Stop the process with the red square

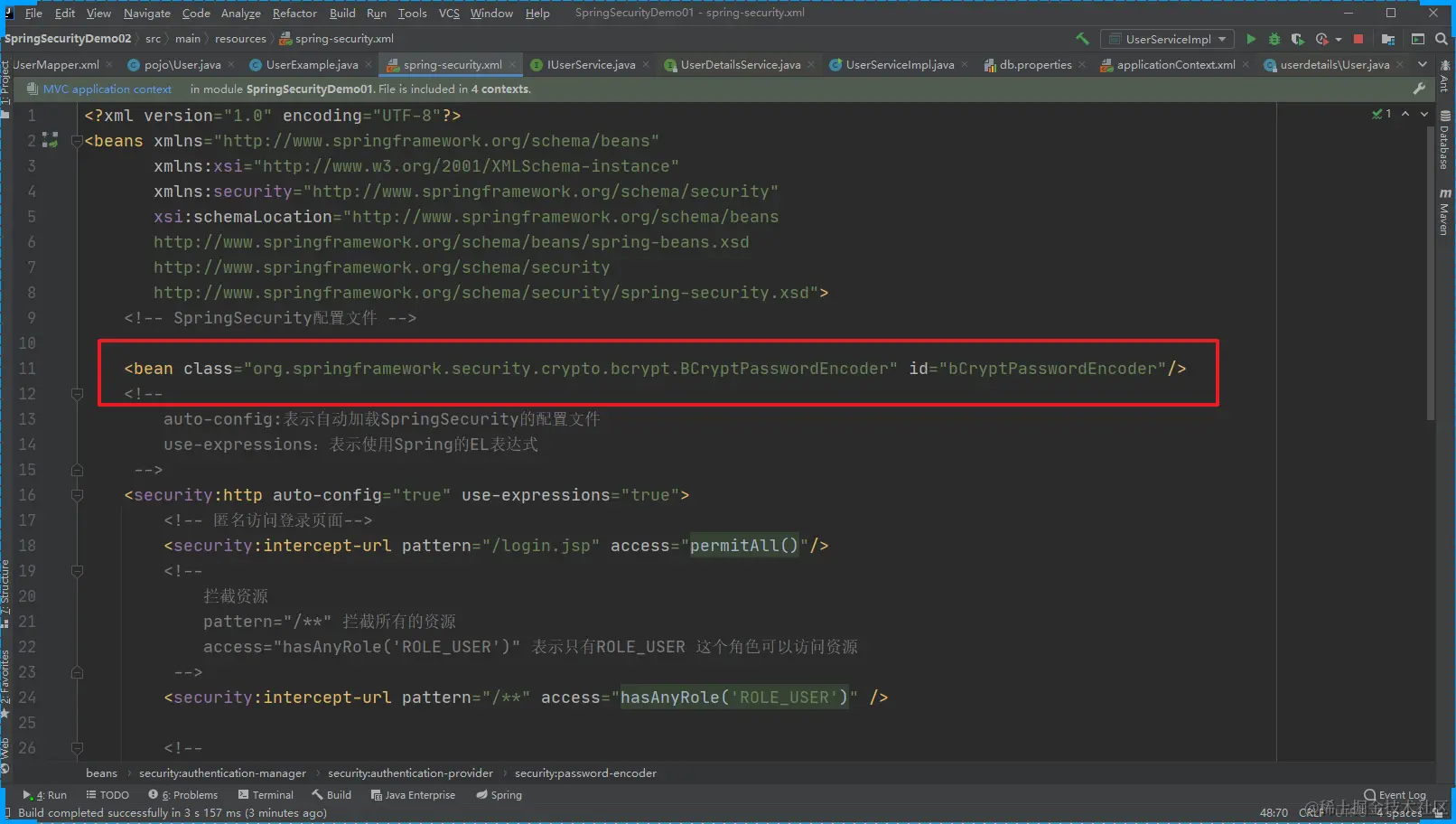(x=1358, y=39)
